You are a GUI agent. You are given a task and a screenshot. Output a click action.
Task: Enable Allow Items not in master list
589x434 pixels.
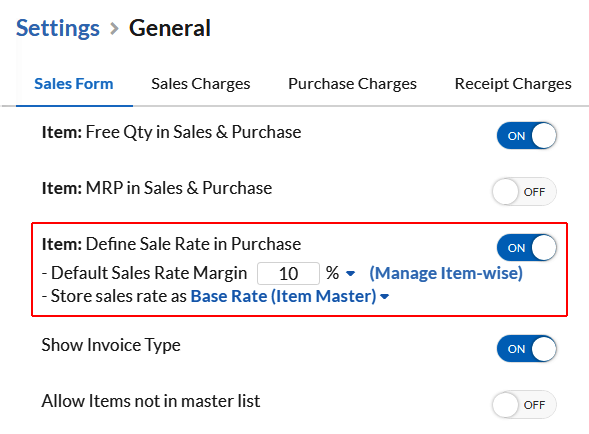pyautogui.click(x=524, y=405)
